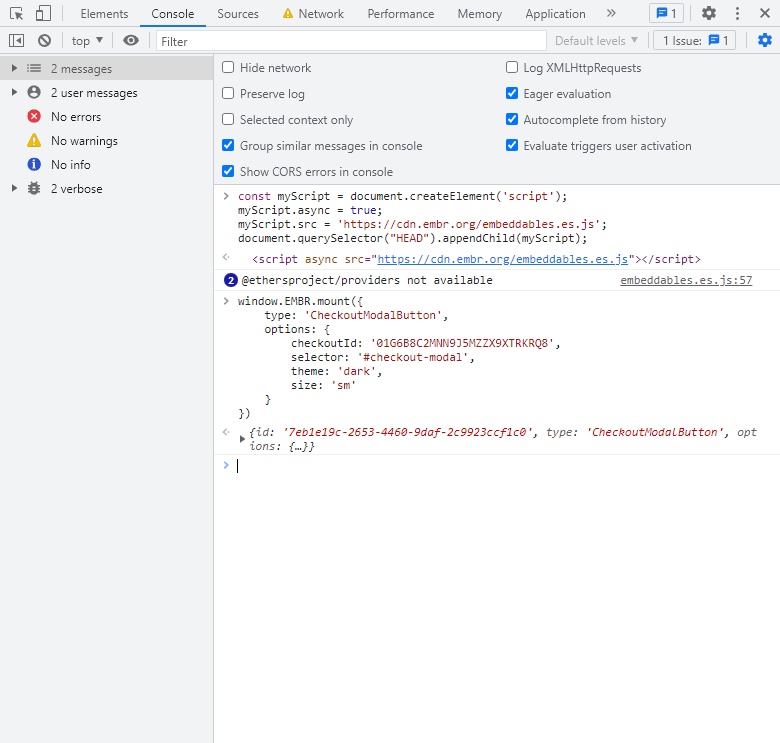Expand the 2 verbose group
This screenshot has height=743, width=780.
(14, 188)
